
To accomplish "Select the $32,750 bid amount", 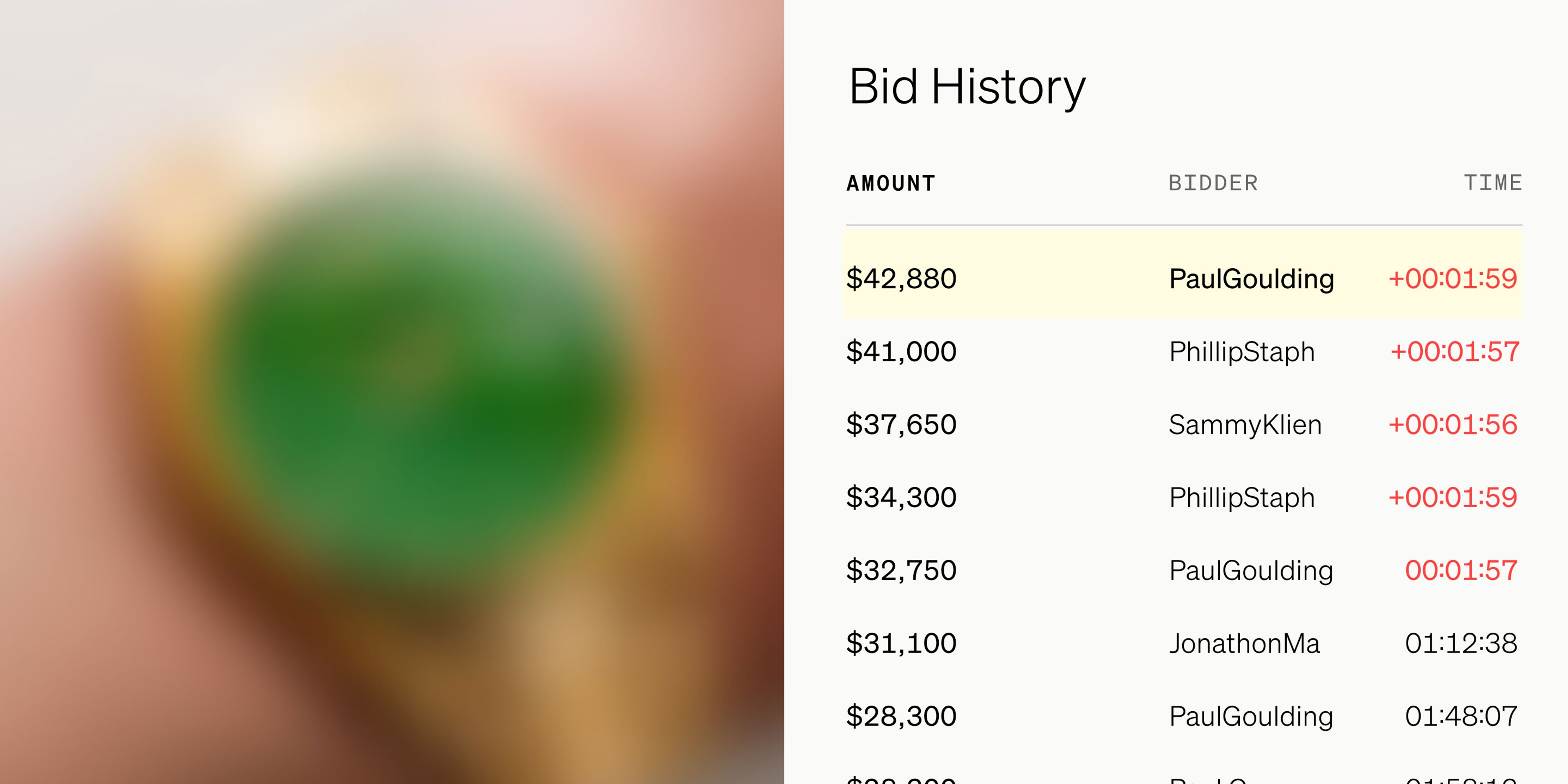I will (x=902, y=571).
